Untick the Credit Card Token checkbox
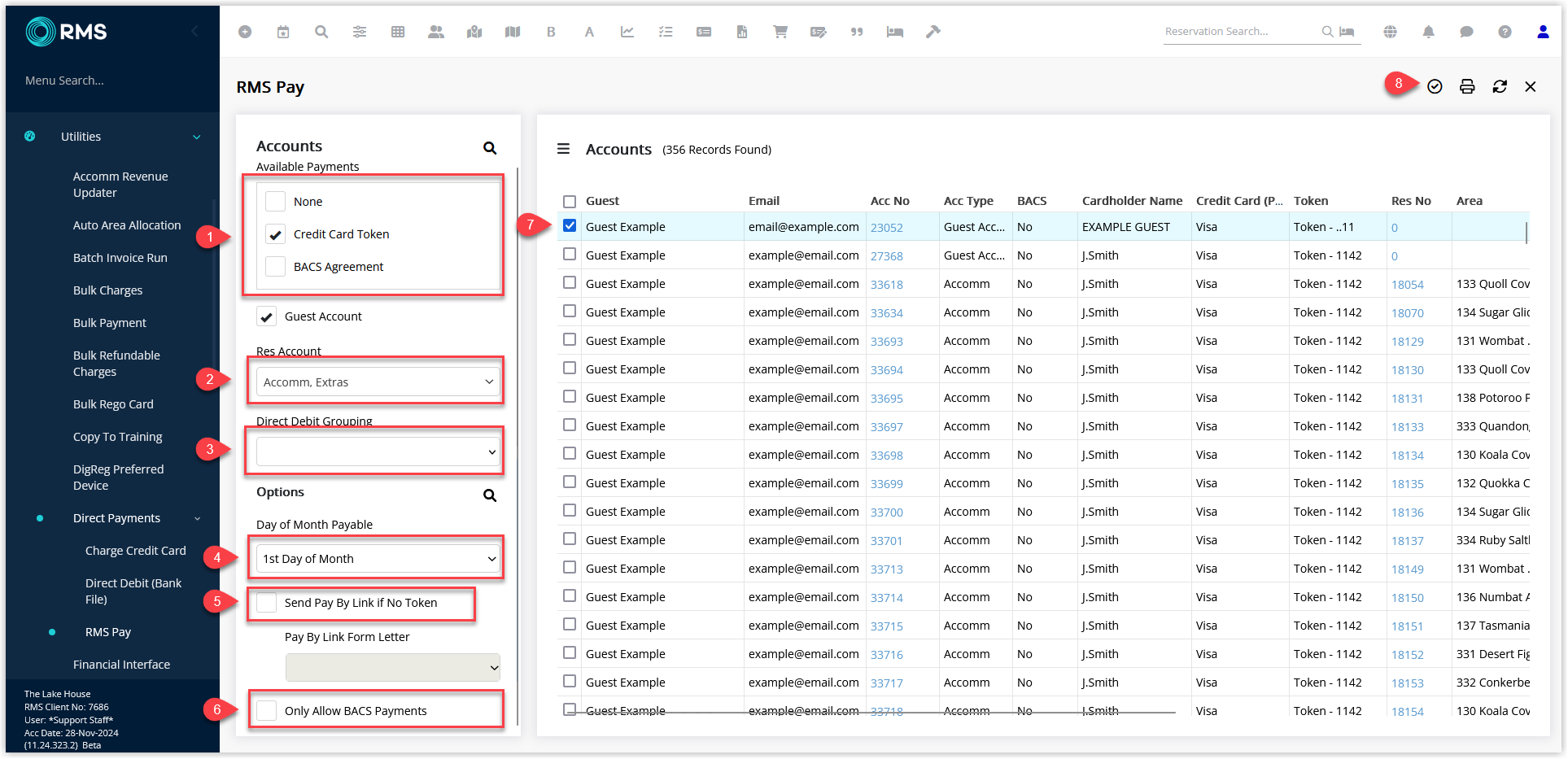This screenshot has width=1568, height=759. 276,234
